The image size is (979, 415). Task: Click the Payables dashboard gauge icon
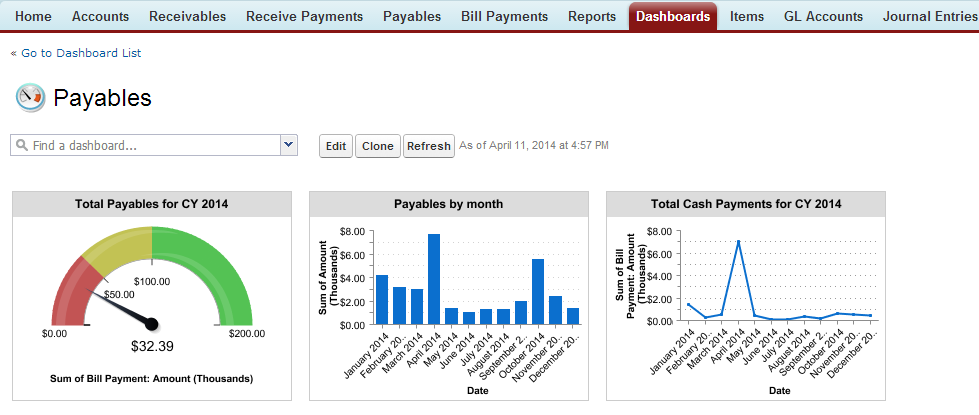pyautogui.click(x=30, y=97)
